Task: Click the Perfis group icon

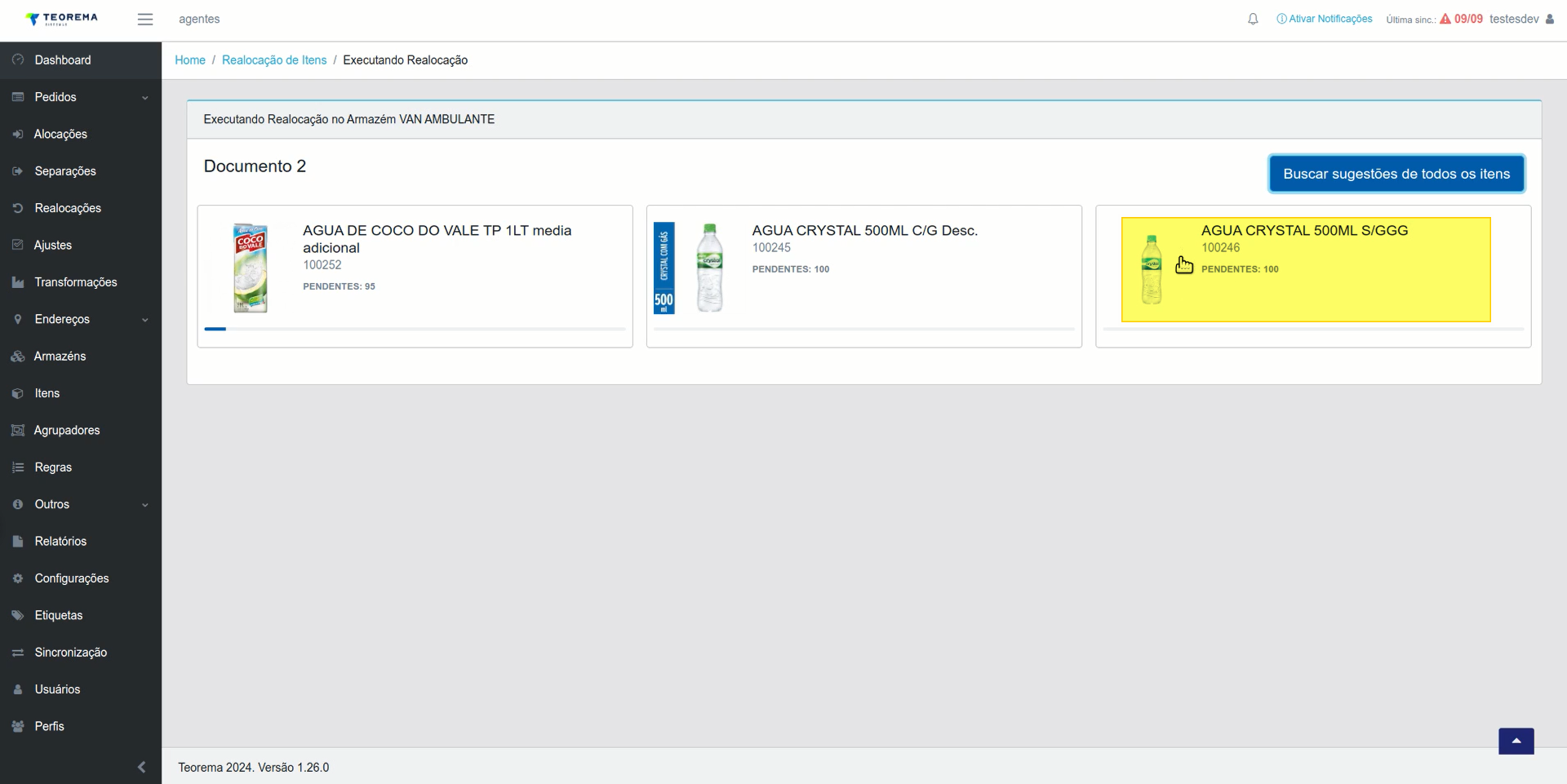Action: [x=18, y=726]
